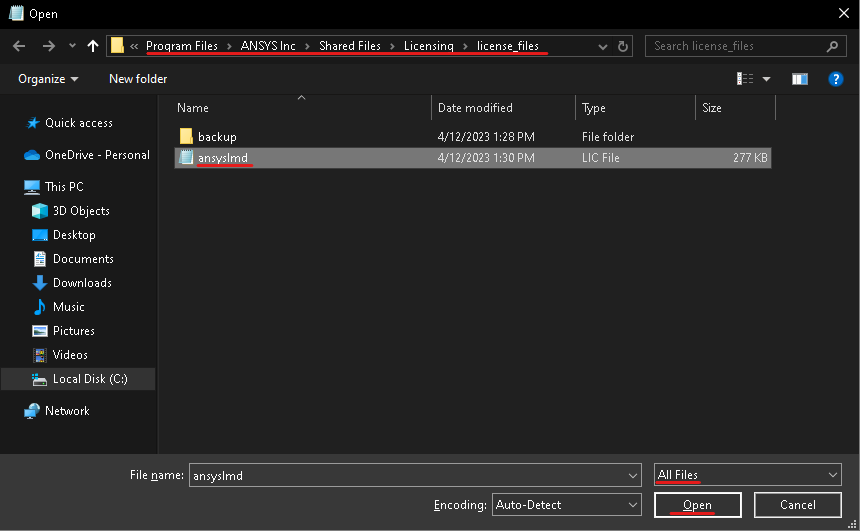Toggle the preview pane icon

(x=799, y=79)
